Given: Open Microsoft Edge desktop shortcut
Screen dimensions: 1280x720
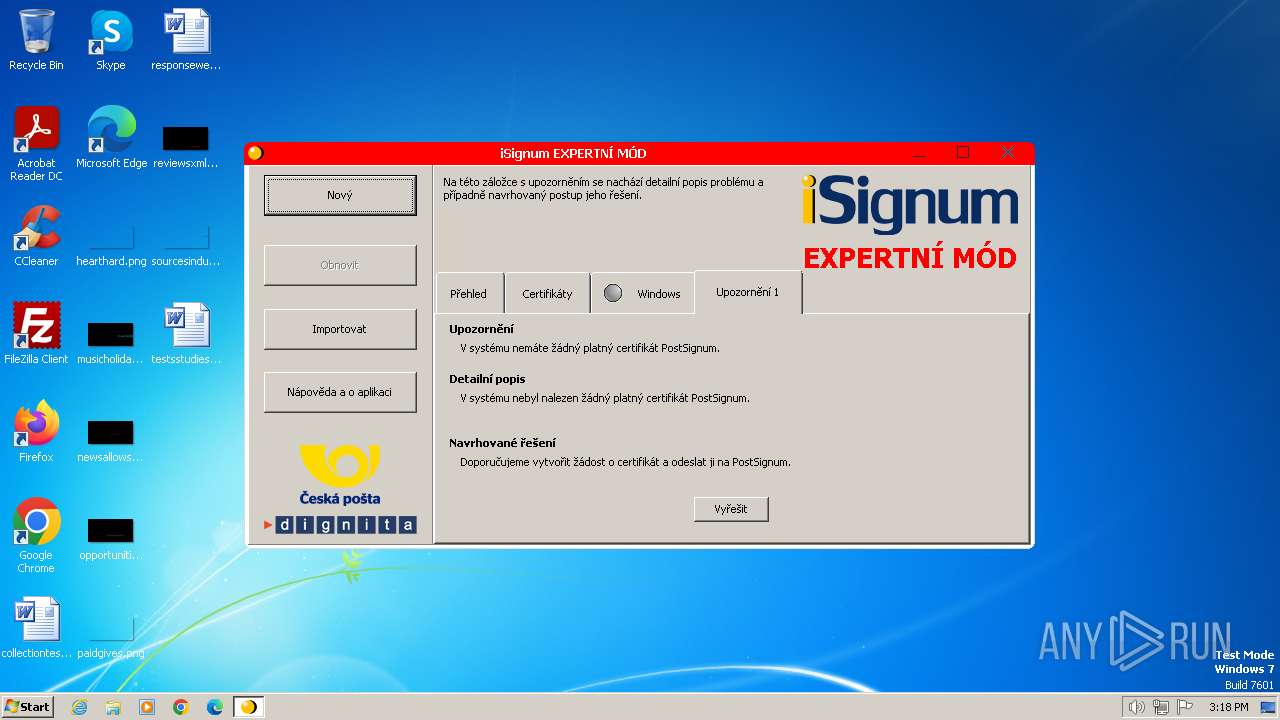Looking at the screenshot, I should (x=111, y=138).
